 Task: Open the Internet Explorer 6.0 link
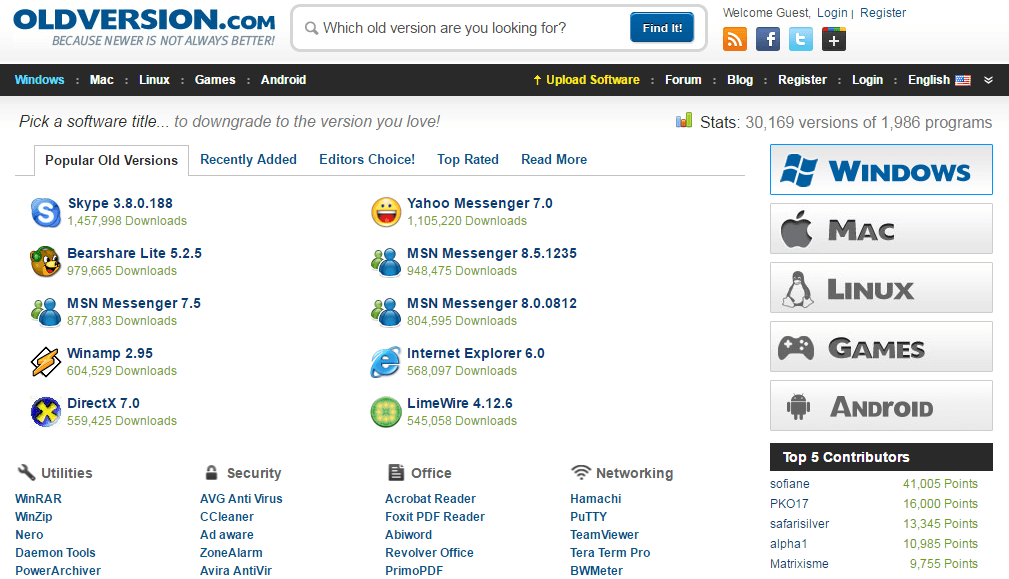(x=476, y=353)
